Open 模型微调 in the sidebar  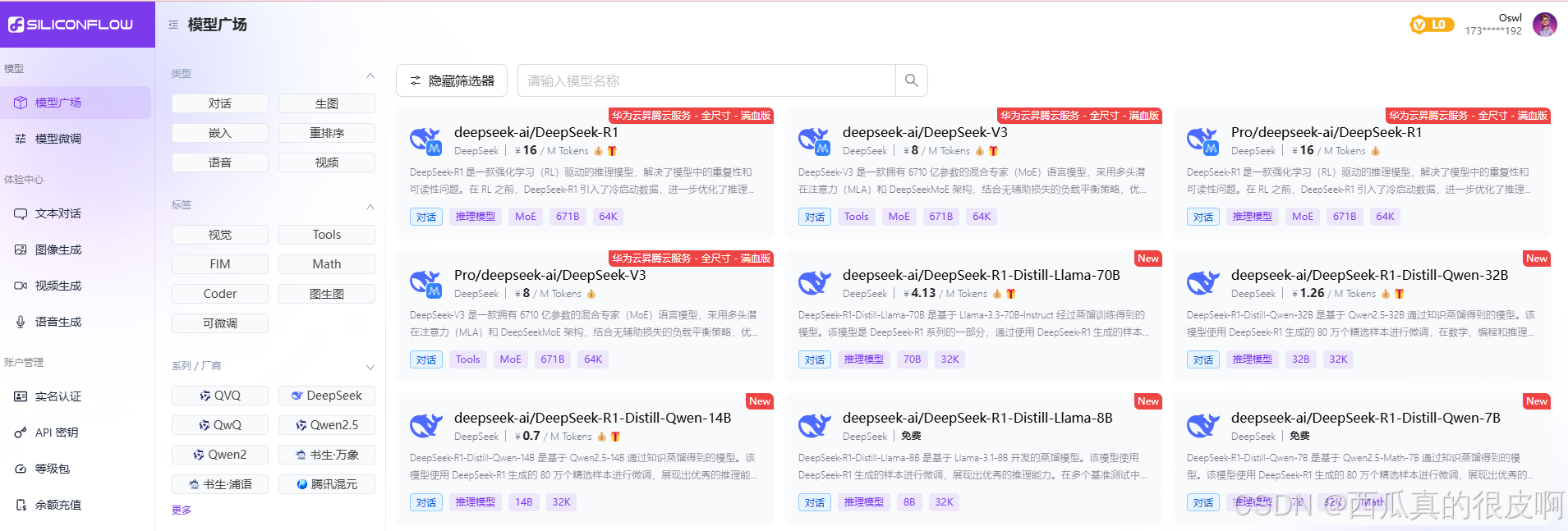(76, 139)
